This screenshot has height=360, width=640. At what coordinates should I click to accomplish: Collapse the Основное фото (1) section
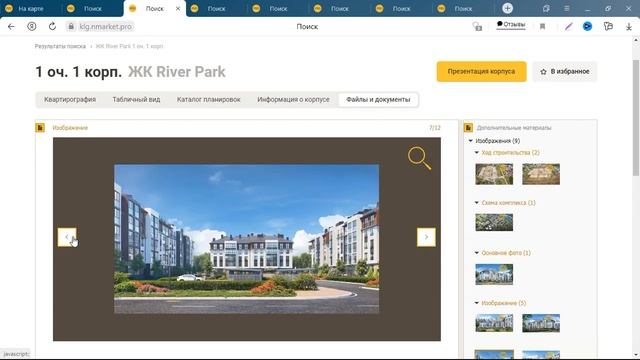point(477,253)
